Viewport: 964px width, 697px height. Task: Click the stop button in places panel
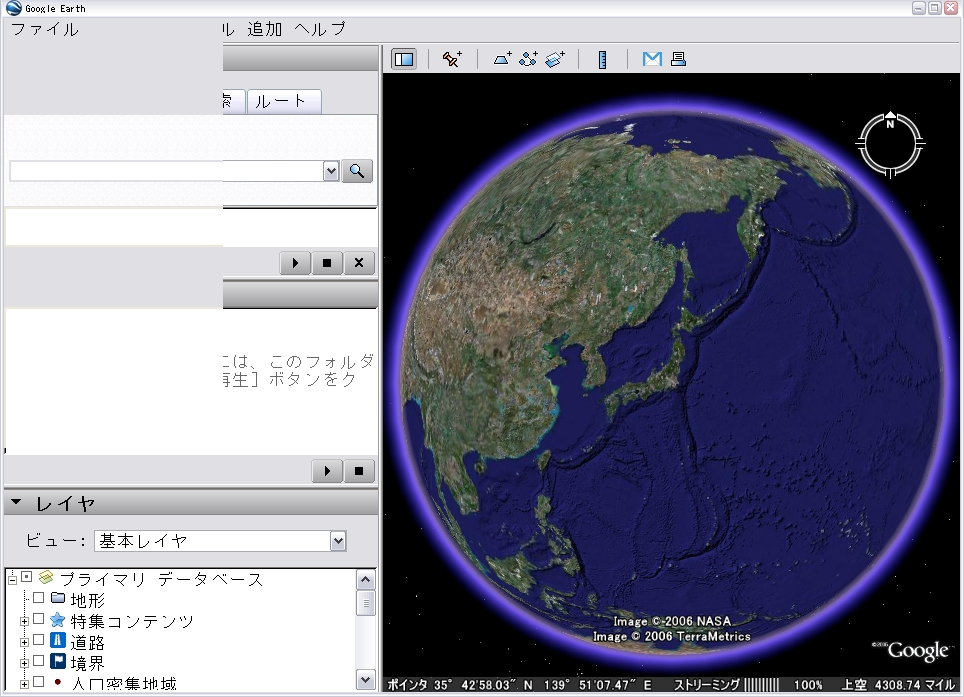[359, 471]
